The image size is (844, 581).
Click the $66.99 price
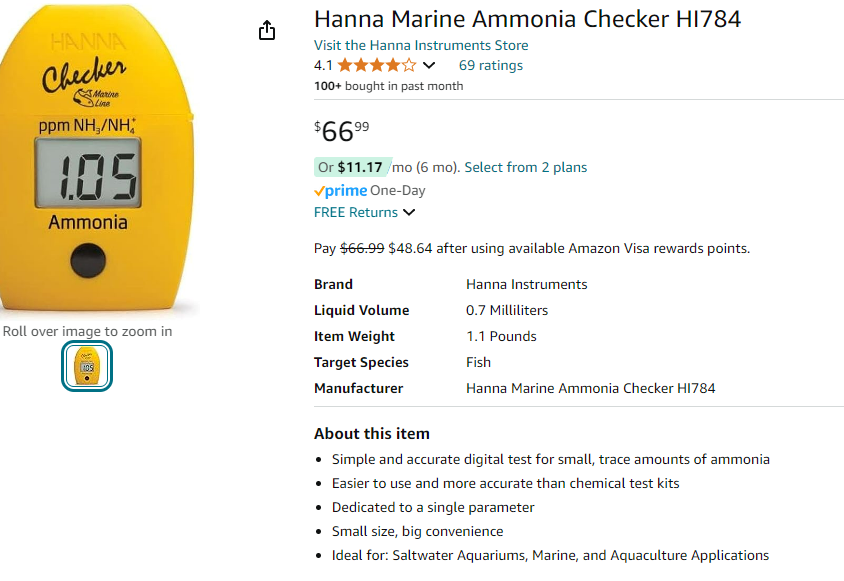click(340, 131)
